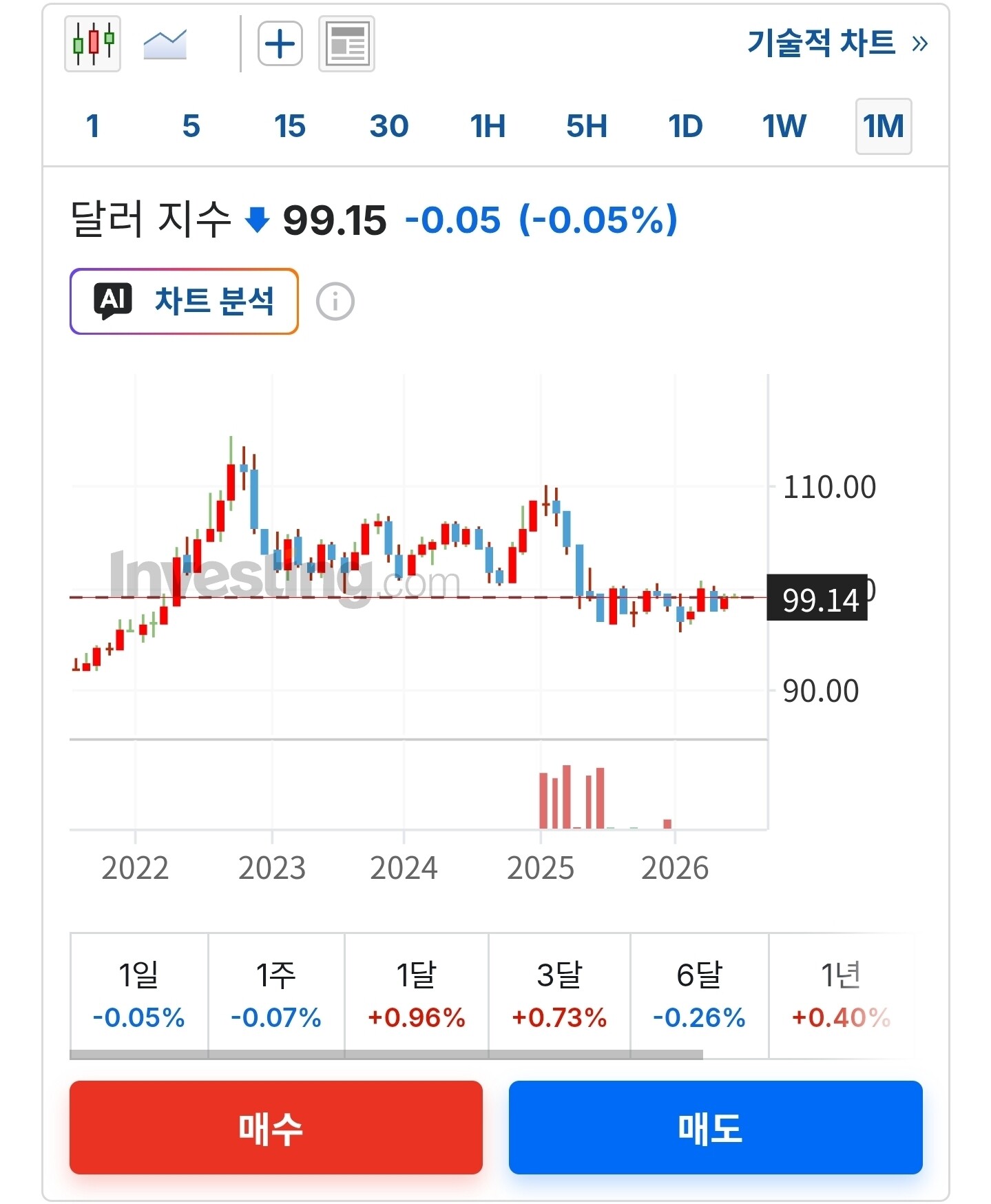Click the gray horizontal scrollbar under periods
Screen dimensions: 991x1204
tap(386, 1055)
